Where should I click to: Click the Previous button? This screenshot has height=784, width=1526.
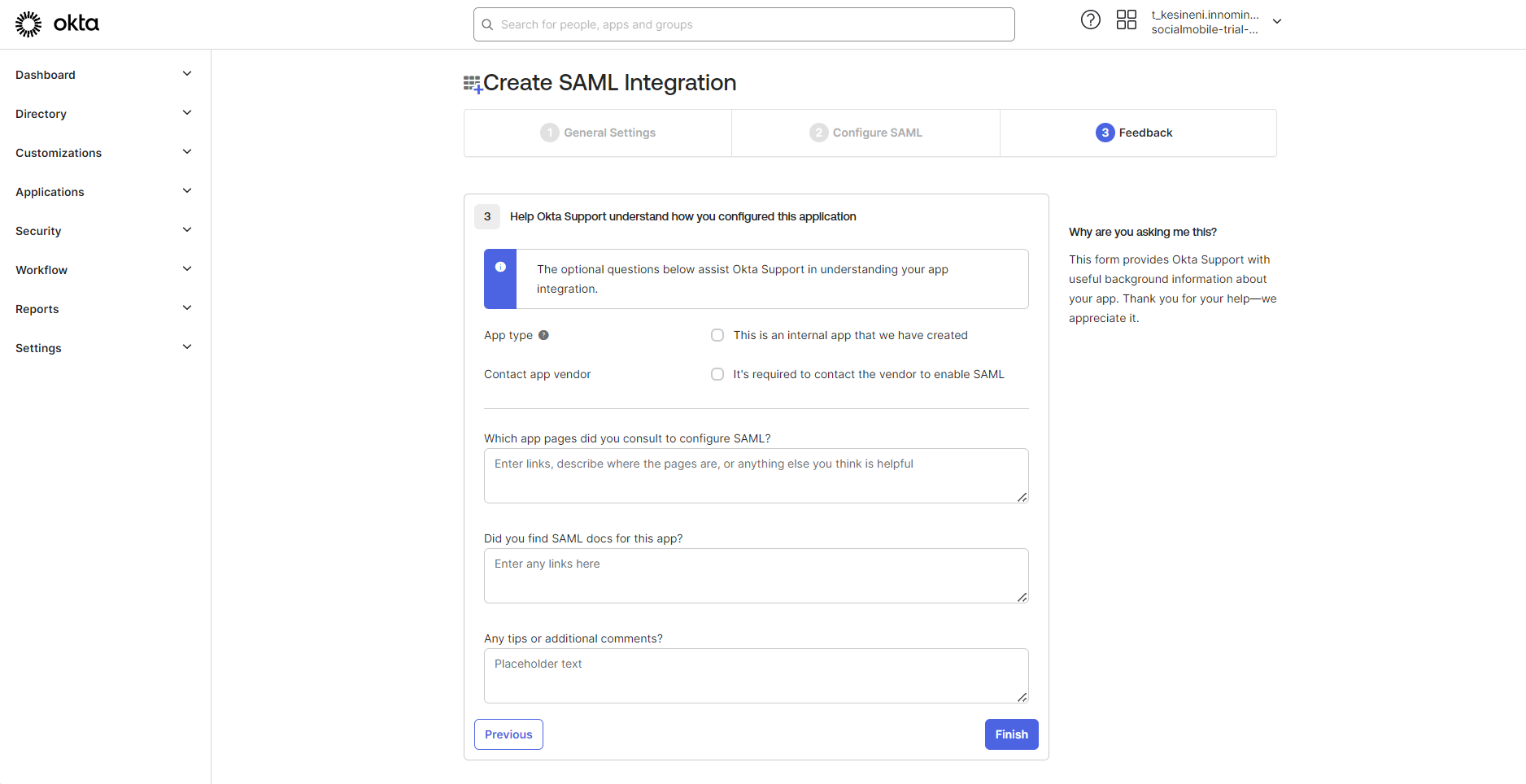click(x=508, y=734)
